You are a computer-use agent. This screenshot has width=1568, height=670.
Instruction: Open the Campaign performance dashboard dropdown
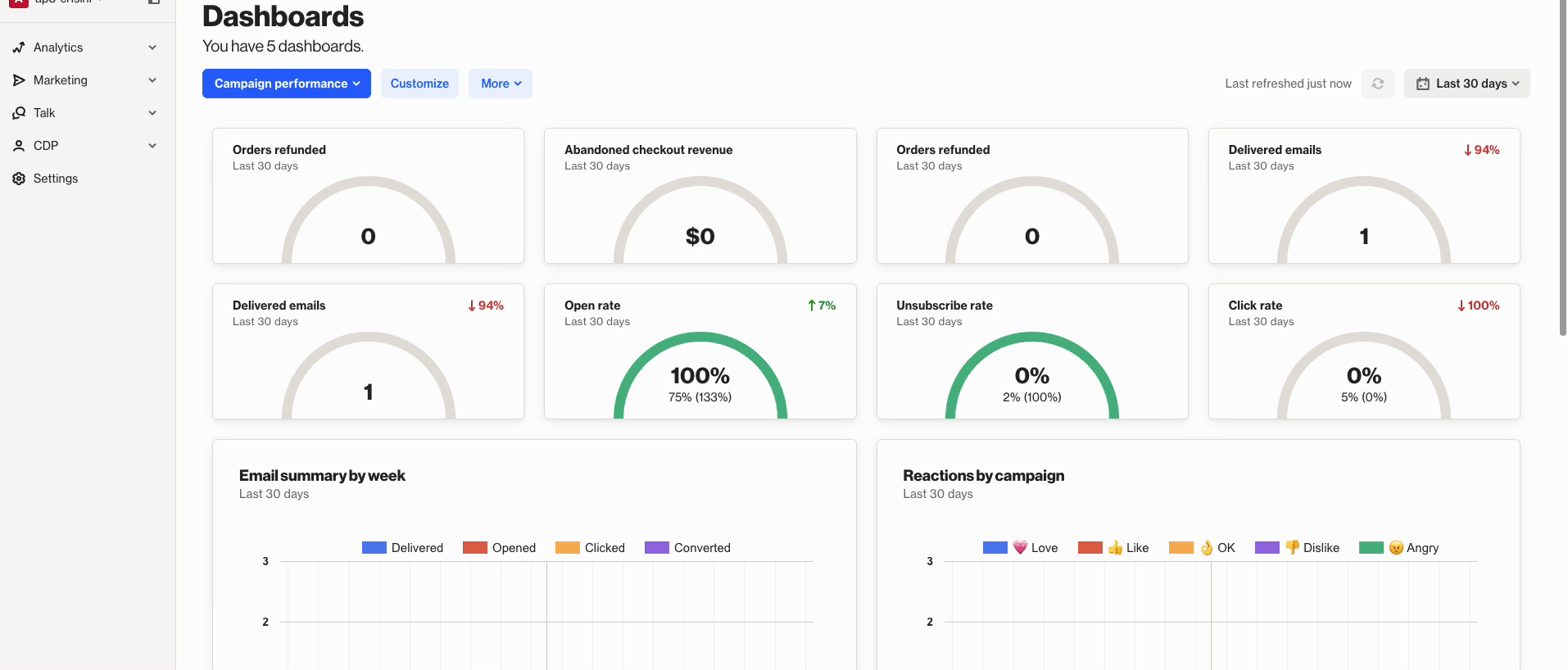click(x=287, y=84)
